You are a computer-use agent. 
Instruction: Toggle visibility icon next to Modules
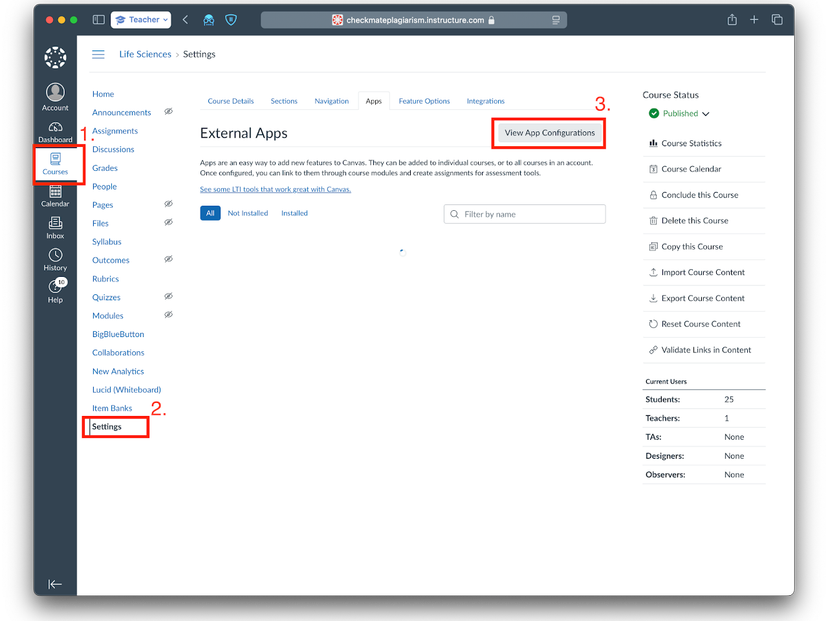coord(167,316)
